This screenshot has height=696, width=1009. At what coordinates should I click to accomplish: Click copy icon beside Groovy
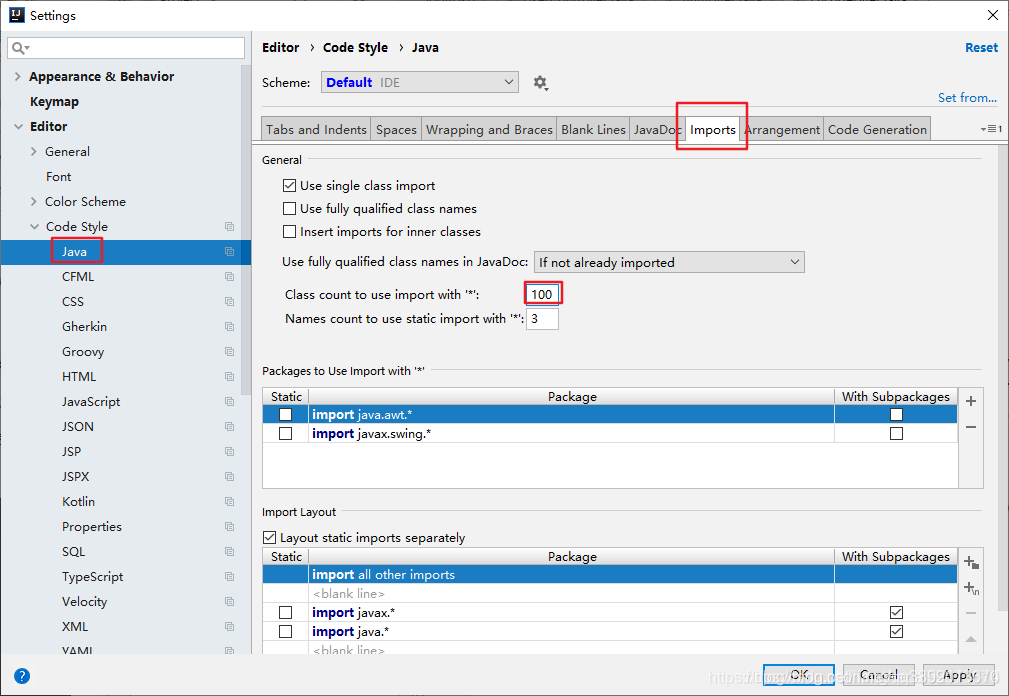(x=229, y=351)
